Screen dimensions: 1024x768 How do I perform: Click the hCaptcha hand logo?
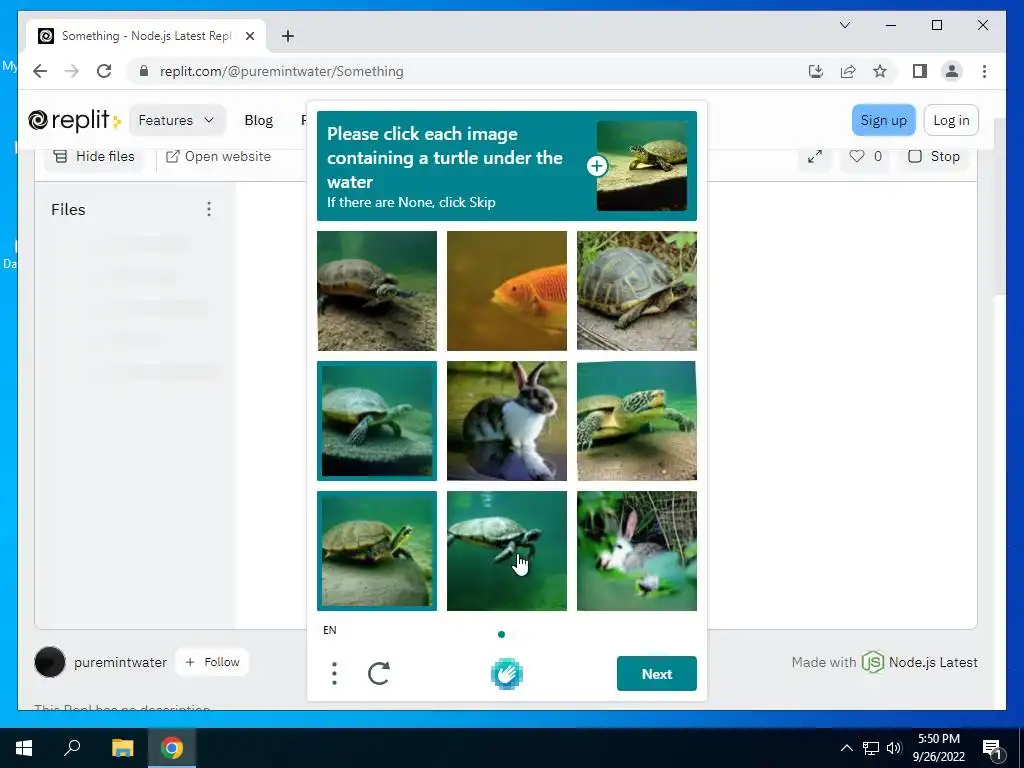pos(507,673)
